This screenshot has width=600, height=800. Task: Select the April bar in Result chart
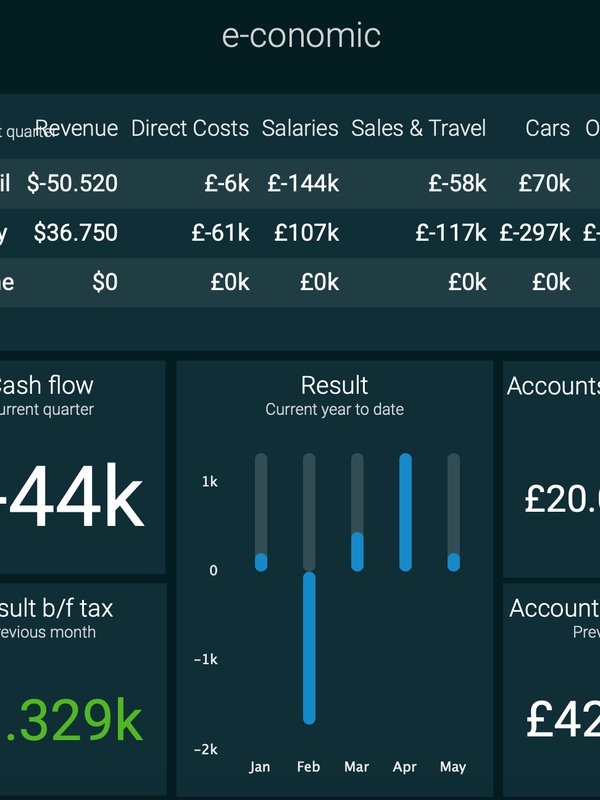pyautogui.click(x=405, y=512)
